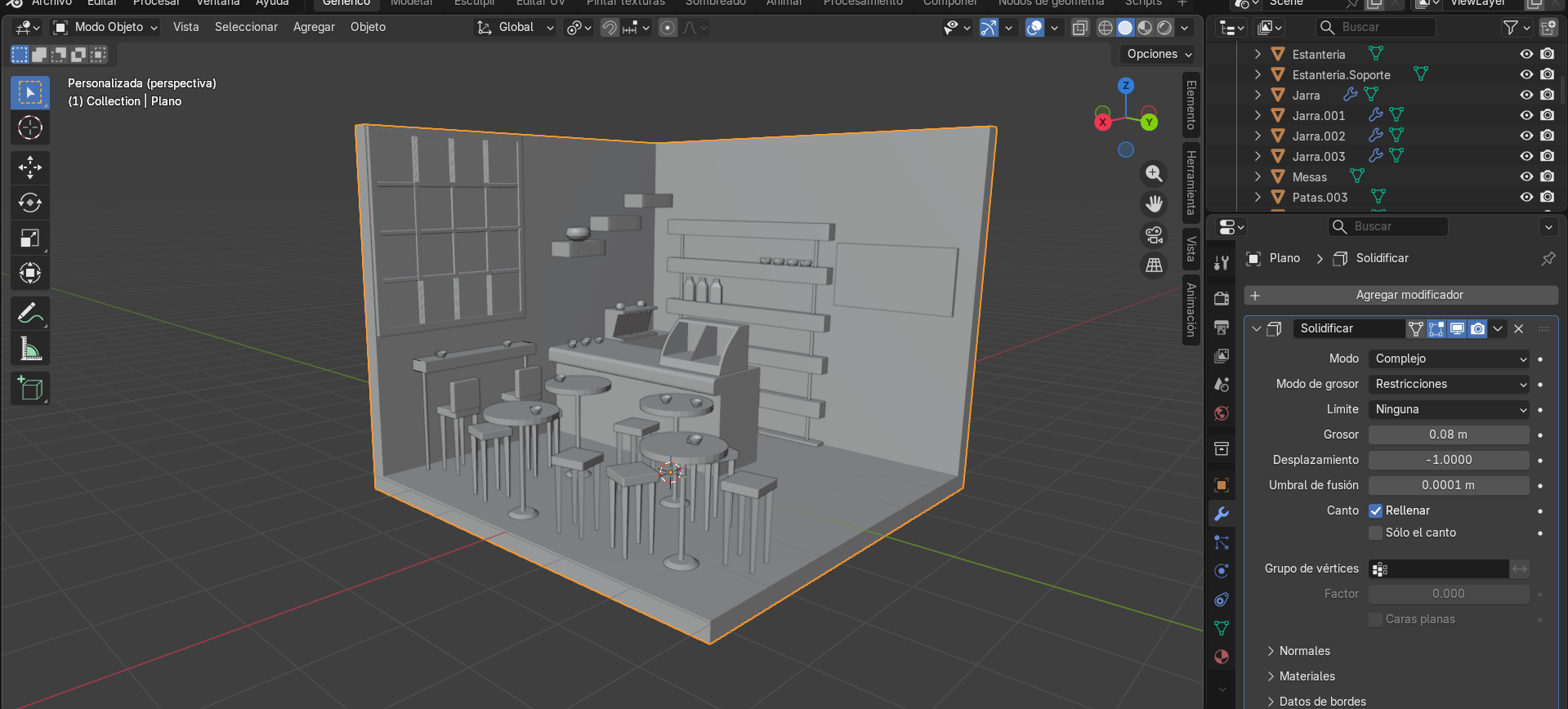Select the Measure tool

point(30,349)
